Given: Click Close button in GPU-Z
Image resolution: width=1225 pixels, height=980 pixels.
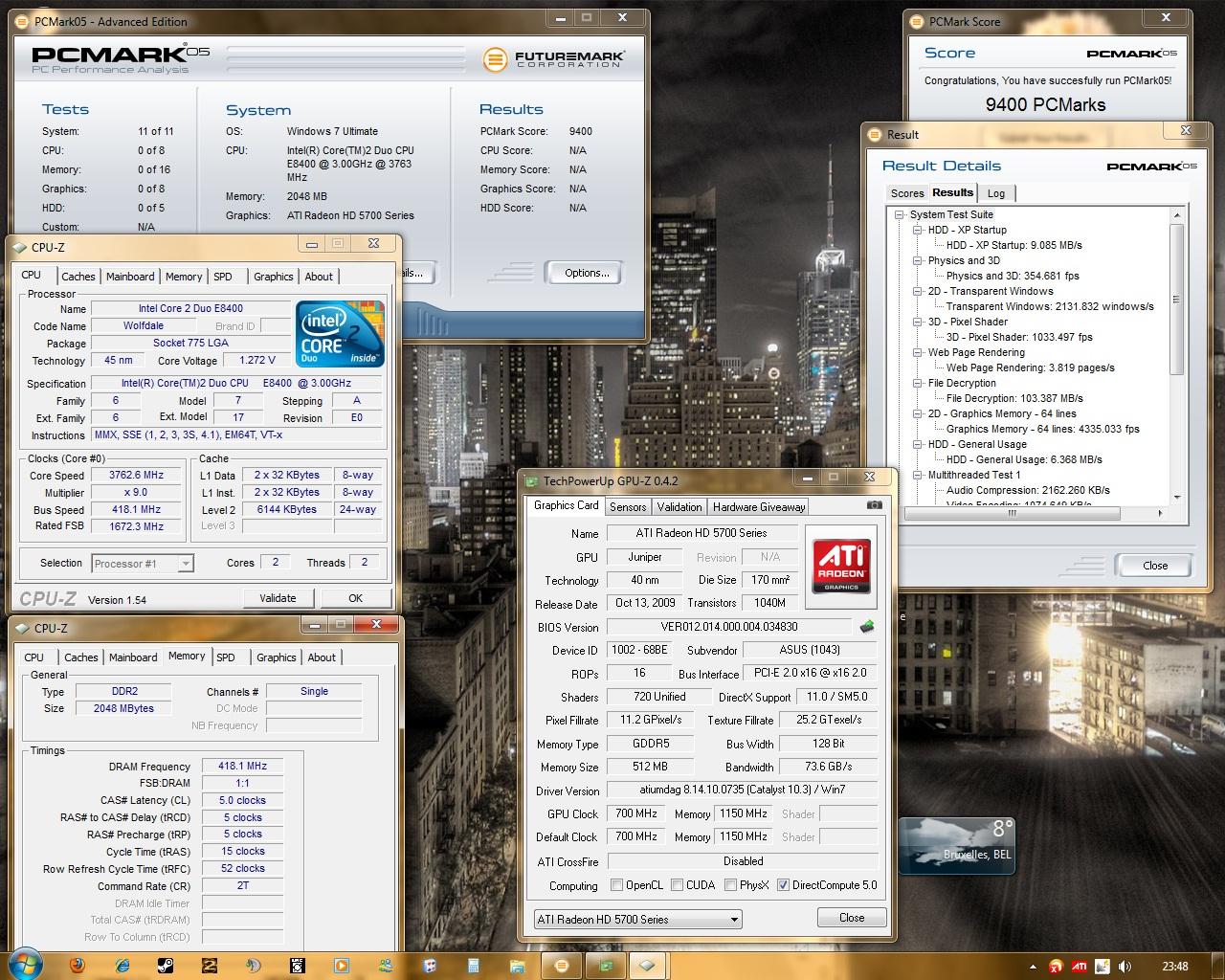Looking at the screenshot, I should pos(852,918).
